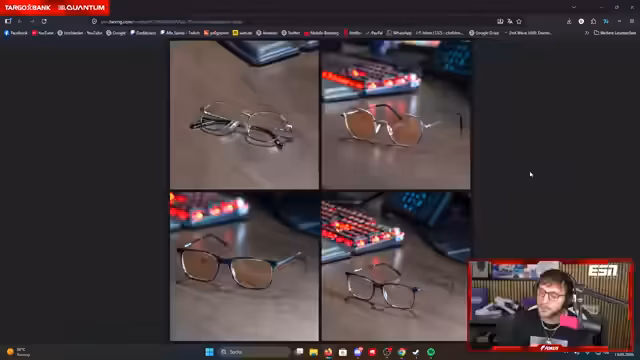Launch Spotify from the taskbar
Screen dimensions: 640x360
point(431,352)
